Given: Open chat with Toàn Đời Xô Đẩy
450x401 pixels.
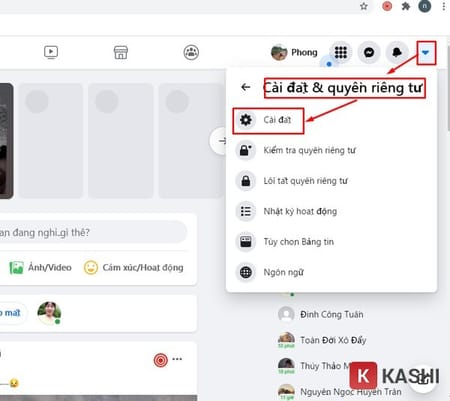Looking at the screenshot, I should click(x=322, y=340).
